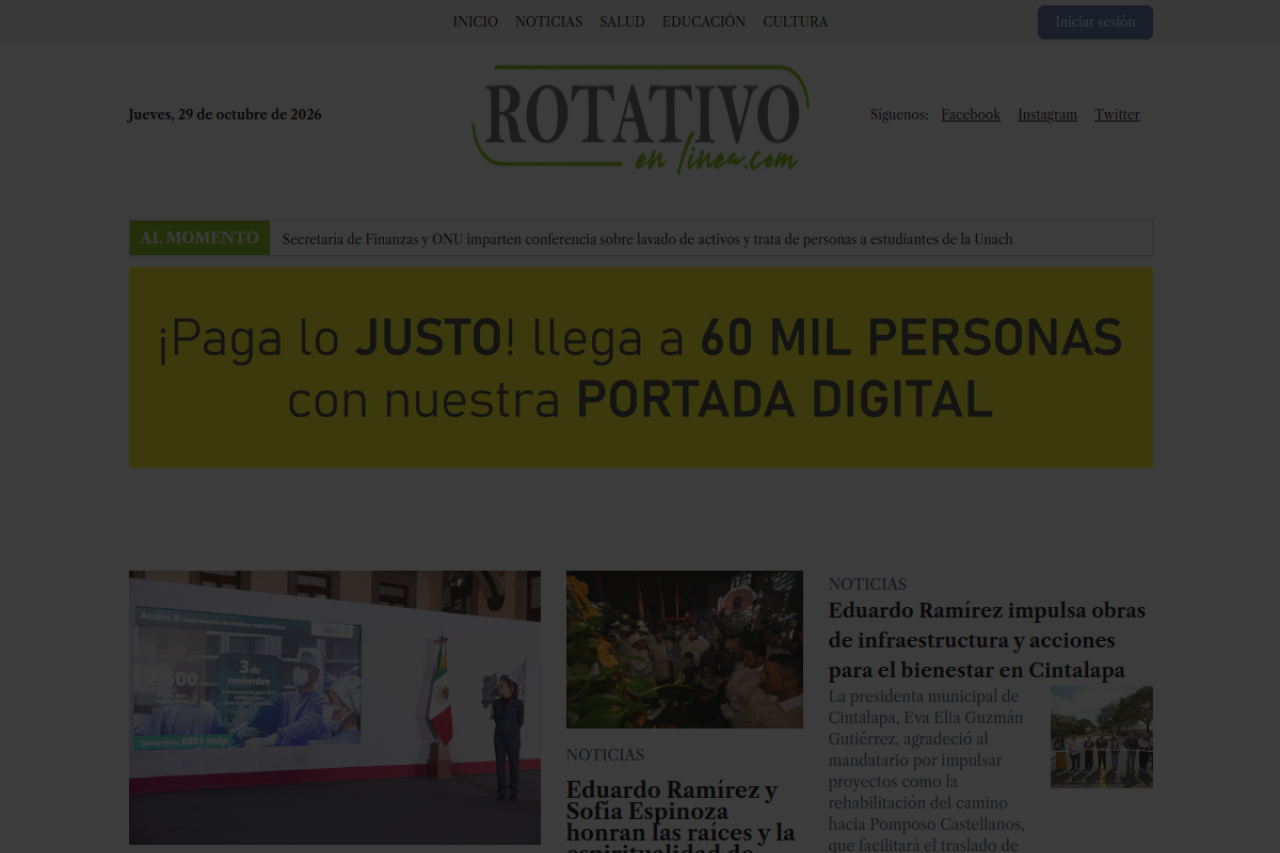Click the Portada Digital yellow banner
Image resolution: width=1280 pixels, height=853 pixels.
coord(641,367)
